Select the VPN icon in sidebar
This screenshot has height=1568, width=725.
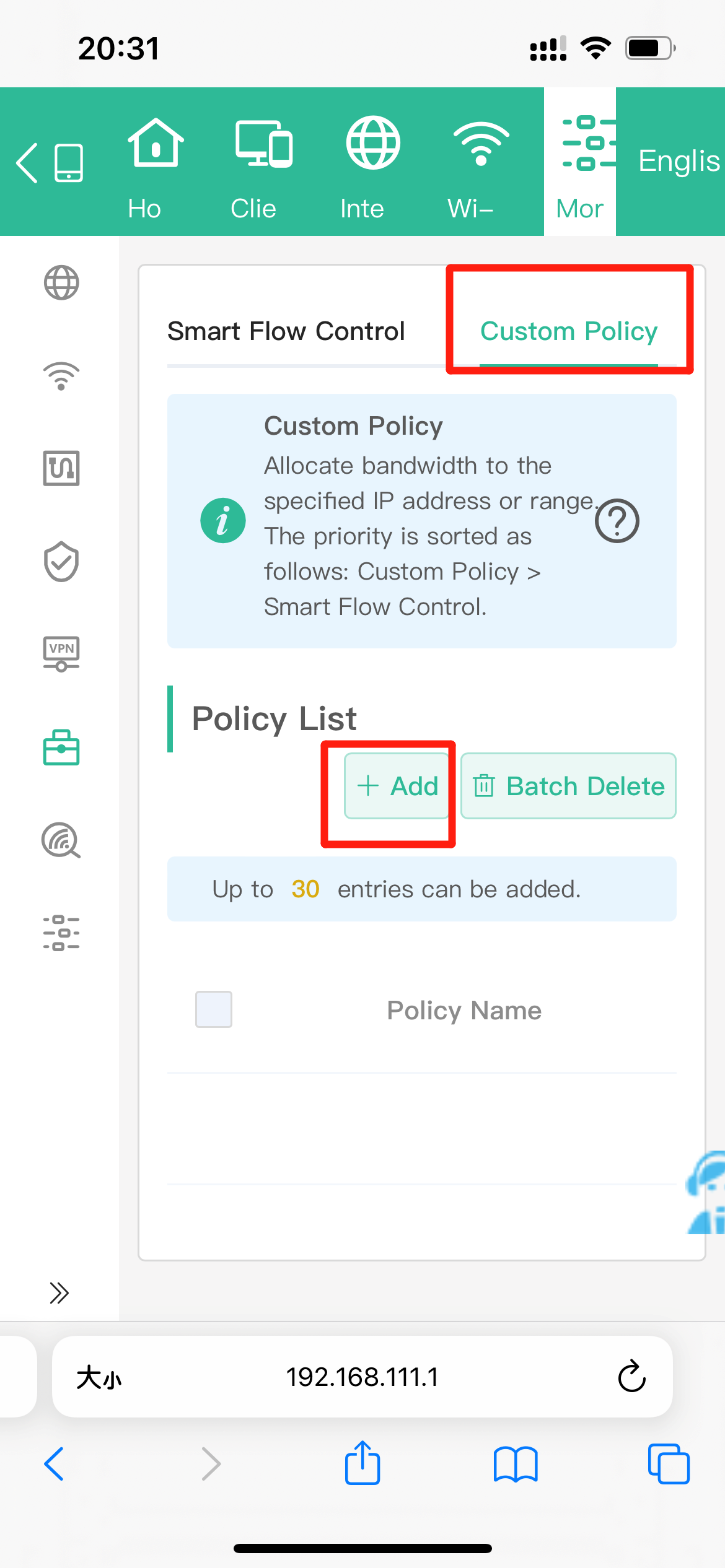pyautogui.click(x=61, y=654)
